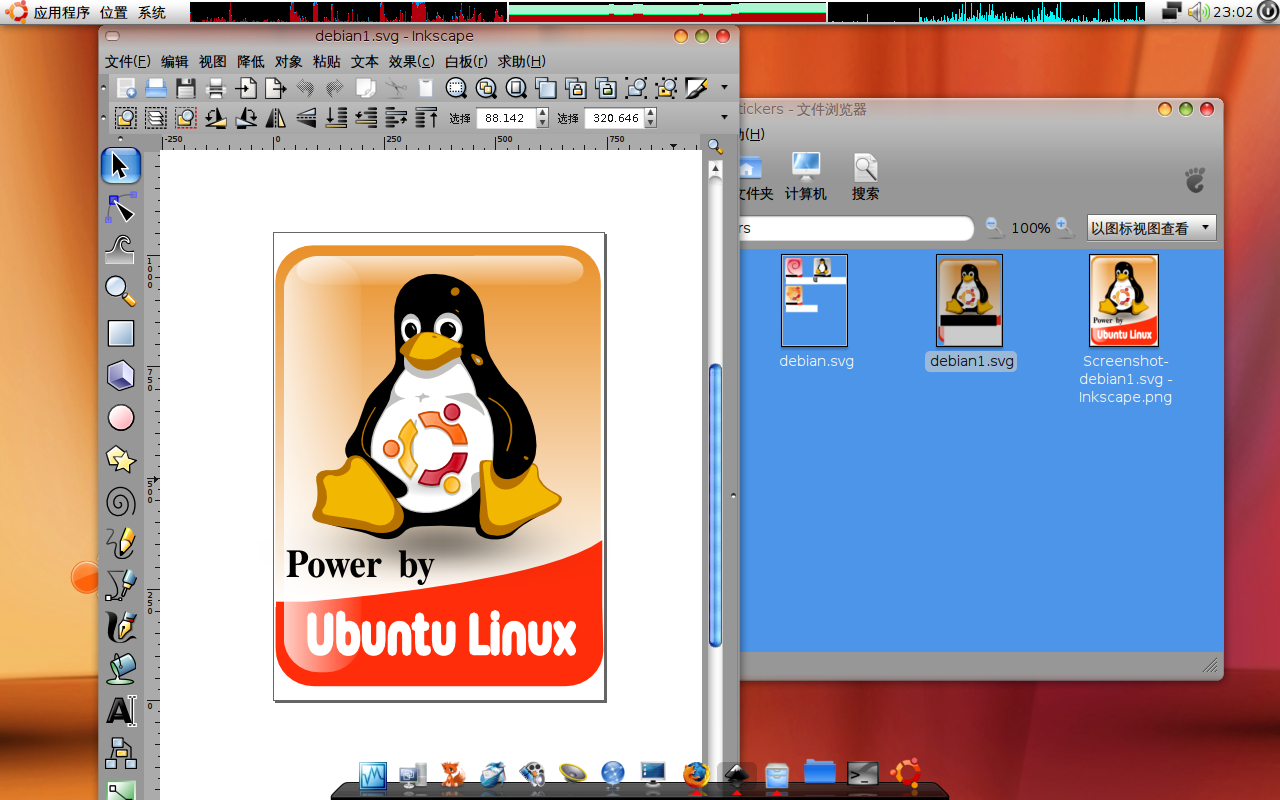Select the Node edit tool
The height and width of the screenshot is (800, 1280).
click(x=121, y=208)
